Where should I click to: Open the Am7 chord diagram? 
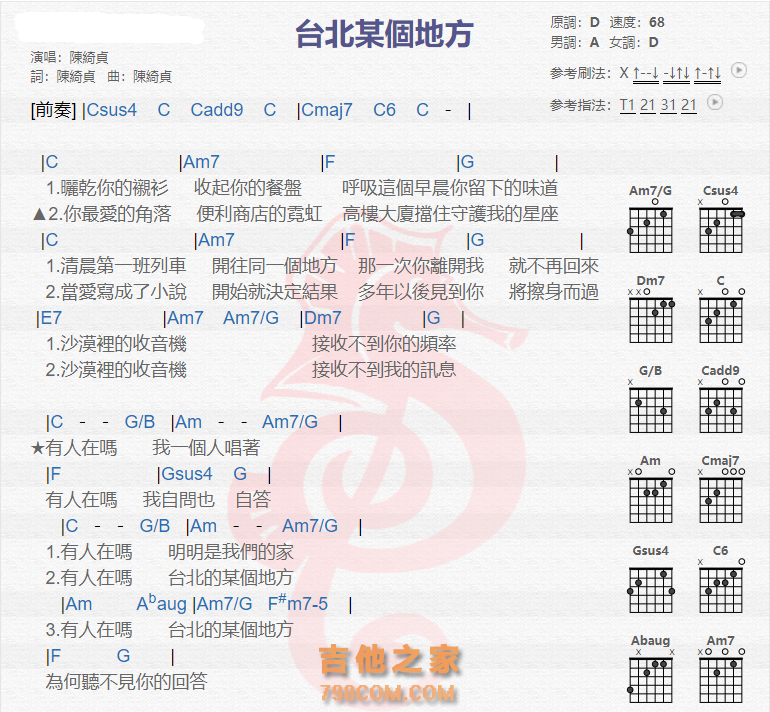pos(720,669)
